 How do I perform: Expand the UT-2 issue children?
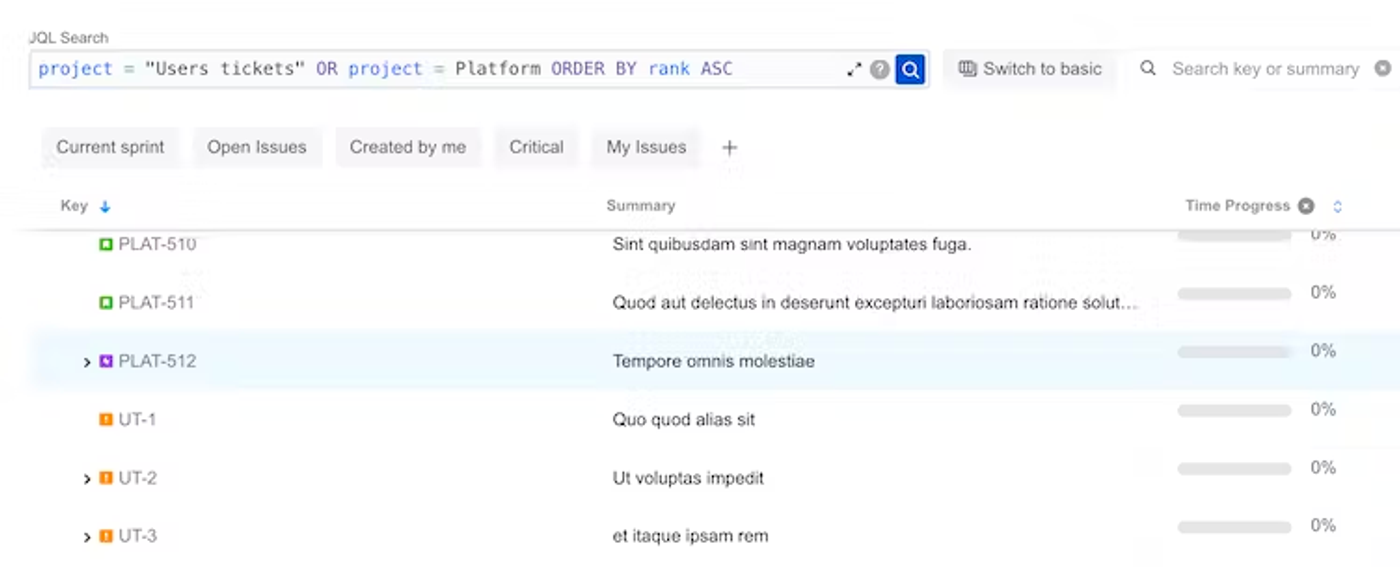[87, 479]
